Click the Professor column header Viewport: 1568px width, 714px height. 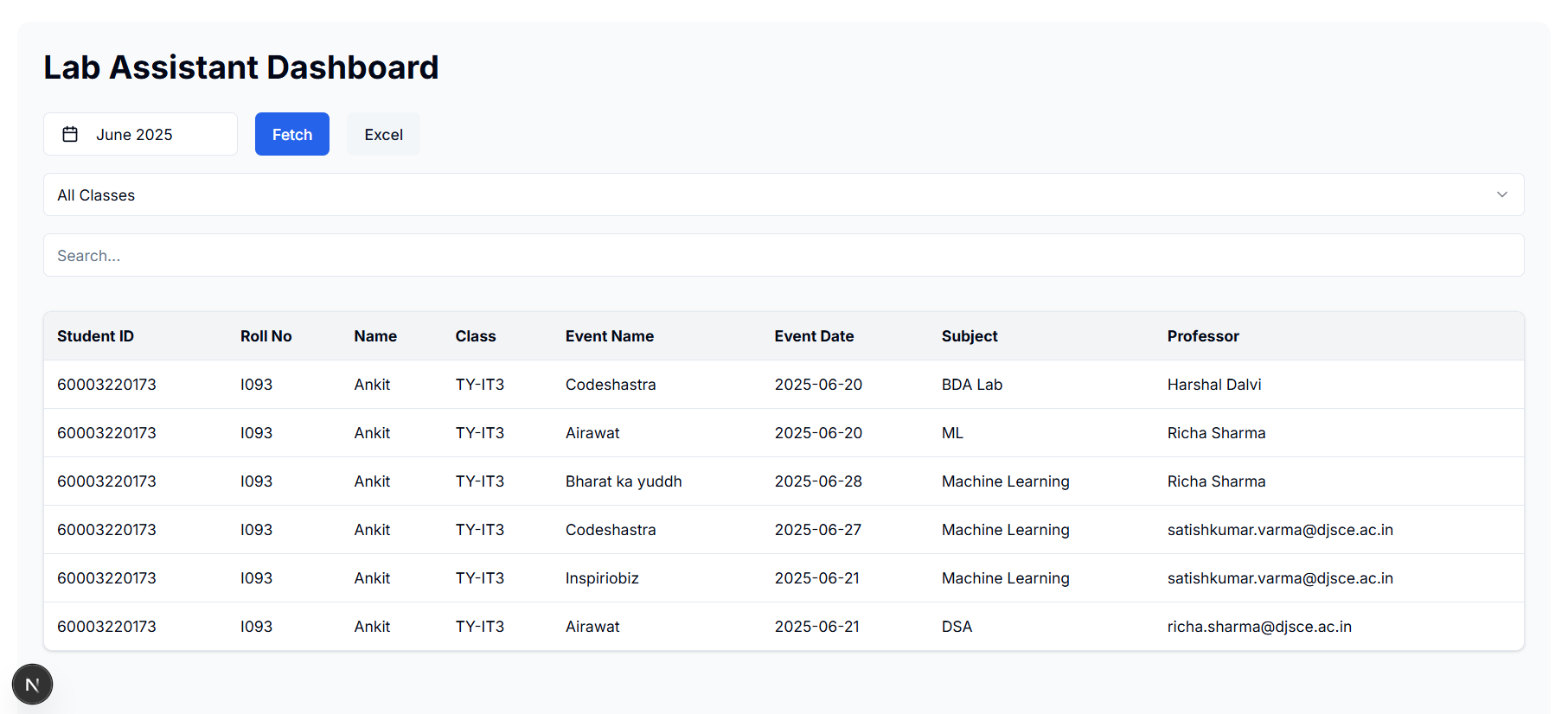coord(1202,336)
